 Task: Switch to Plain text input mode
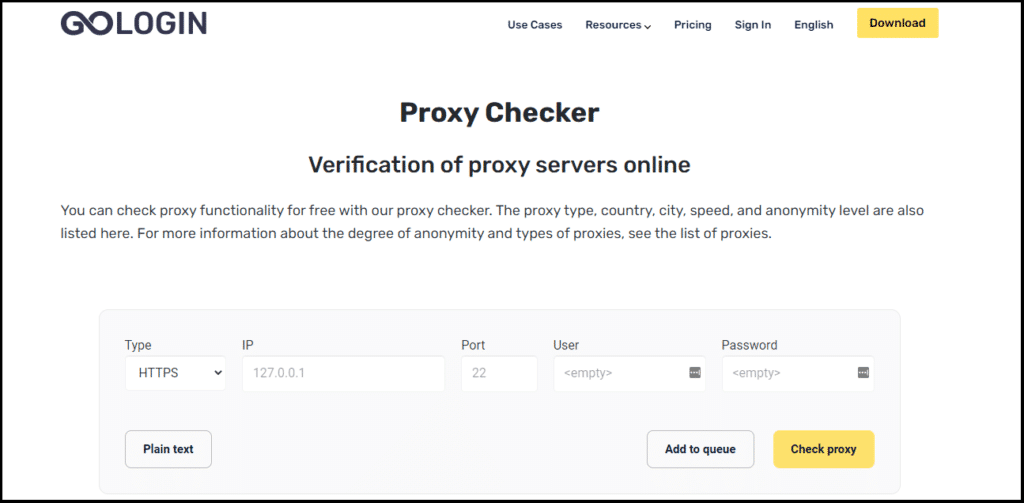[x=168, y=449]
